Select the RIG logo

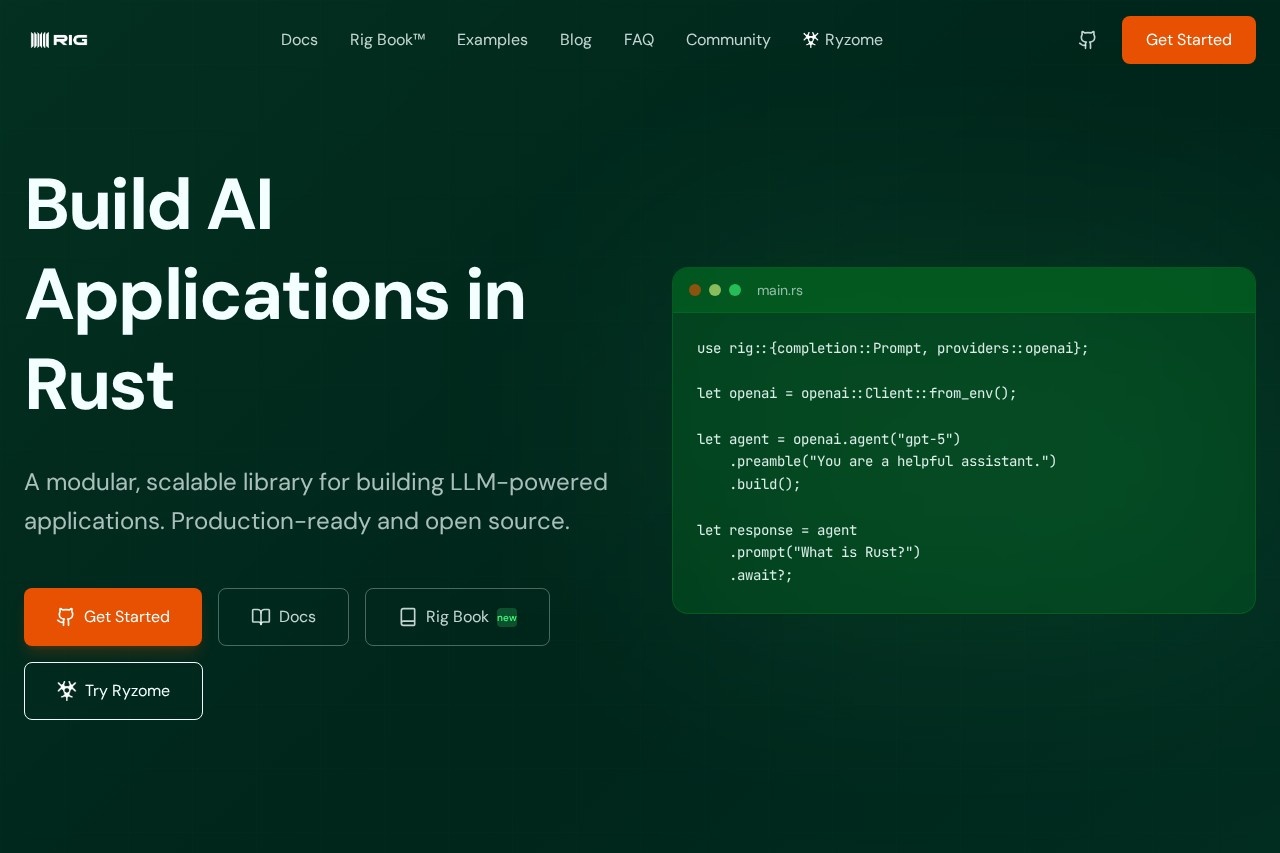pyautogui.click(x=58, y=40)
